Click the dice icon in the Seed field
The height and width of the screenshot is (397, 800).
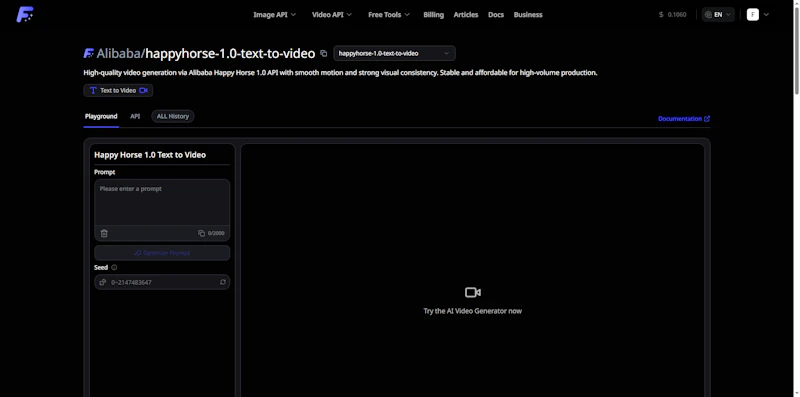[103, 282]
